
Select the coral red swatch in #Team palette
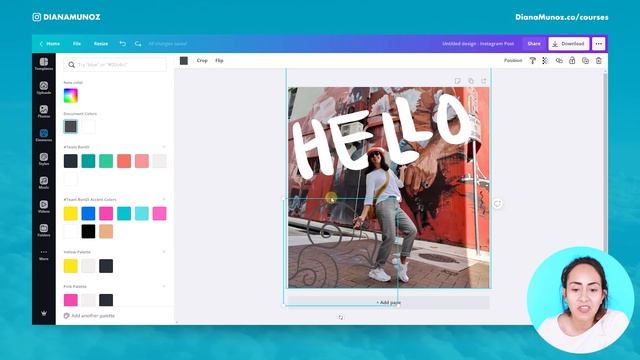click(x=124, y=161)
